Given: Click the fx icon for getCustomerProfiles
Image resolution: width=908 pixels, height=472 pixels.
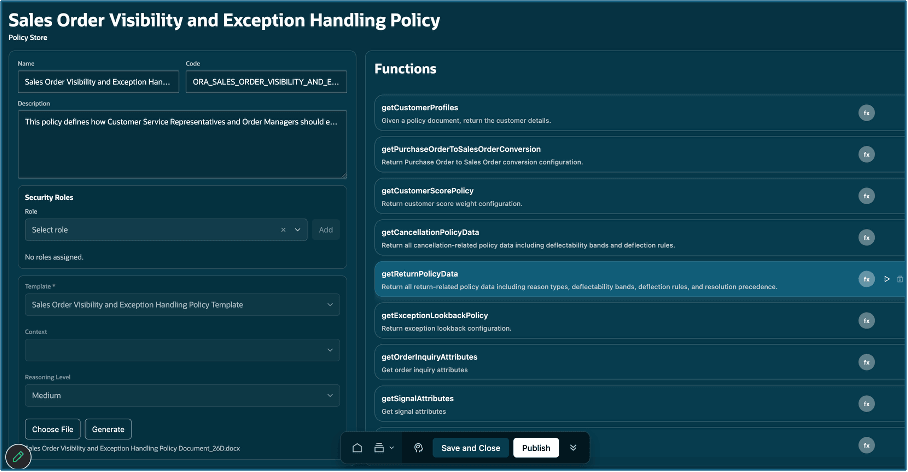Looking at the screenshot, I should pyautogui.click(x=866, y=113).
